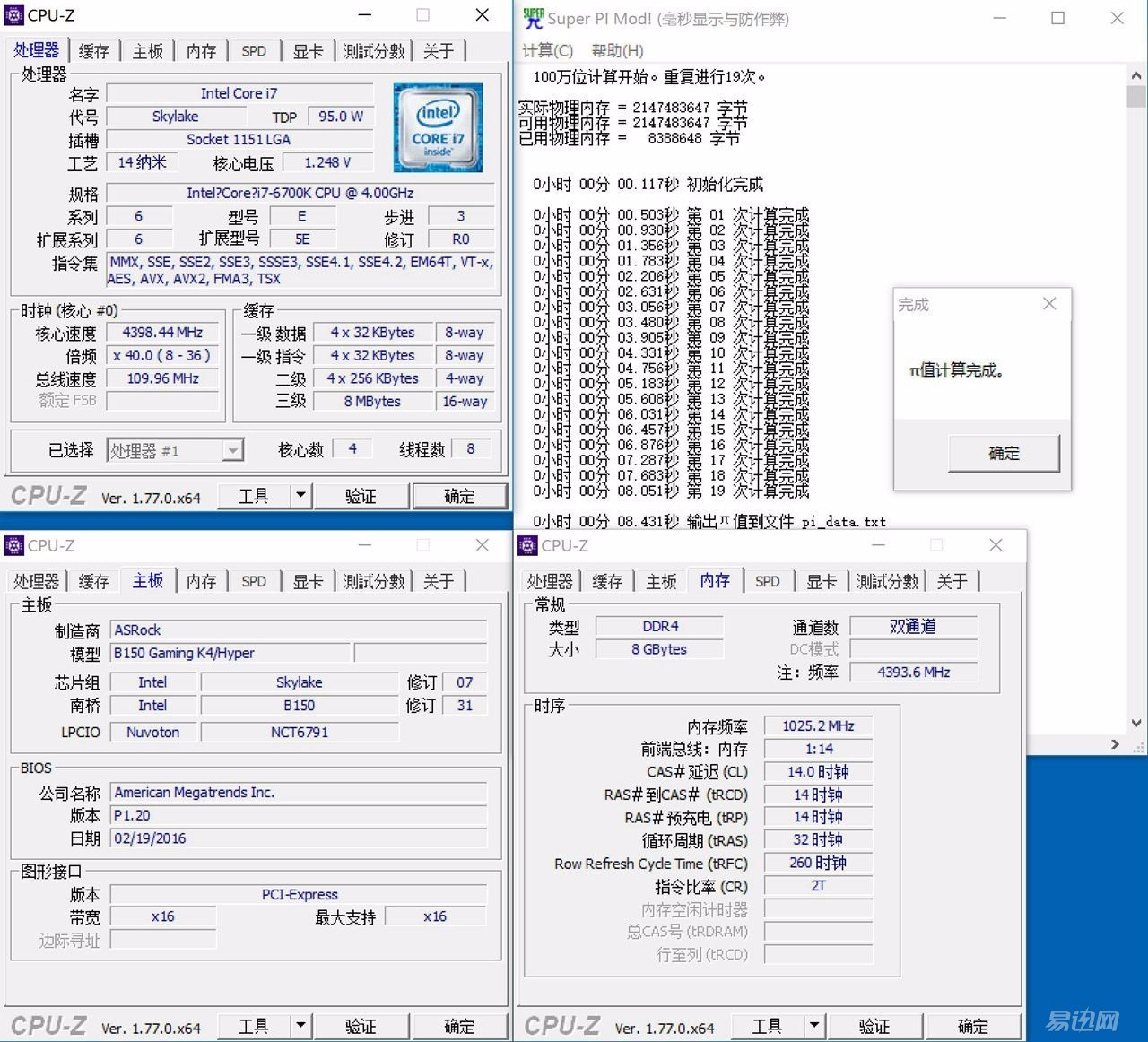Image resolution: width=1148 pixels, height=1042 pixels.
Task: Click the Intel Core i7 logo badge
Action: coord(438,127)
